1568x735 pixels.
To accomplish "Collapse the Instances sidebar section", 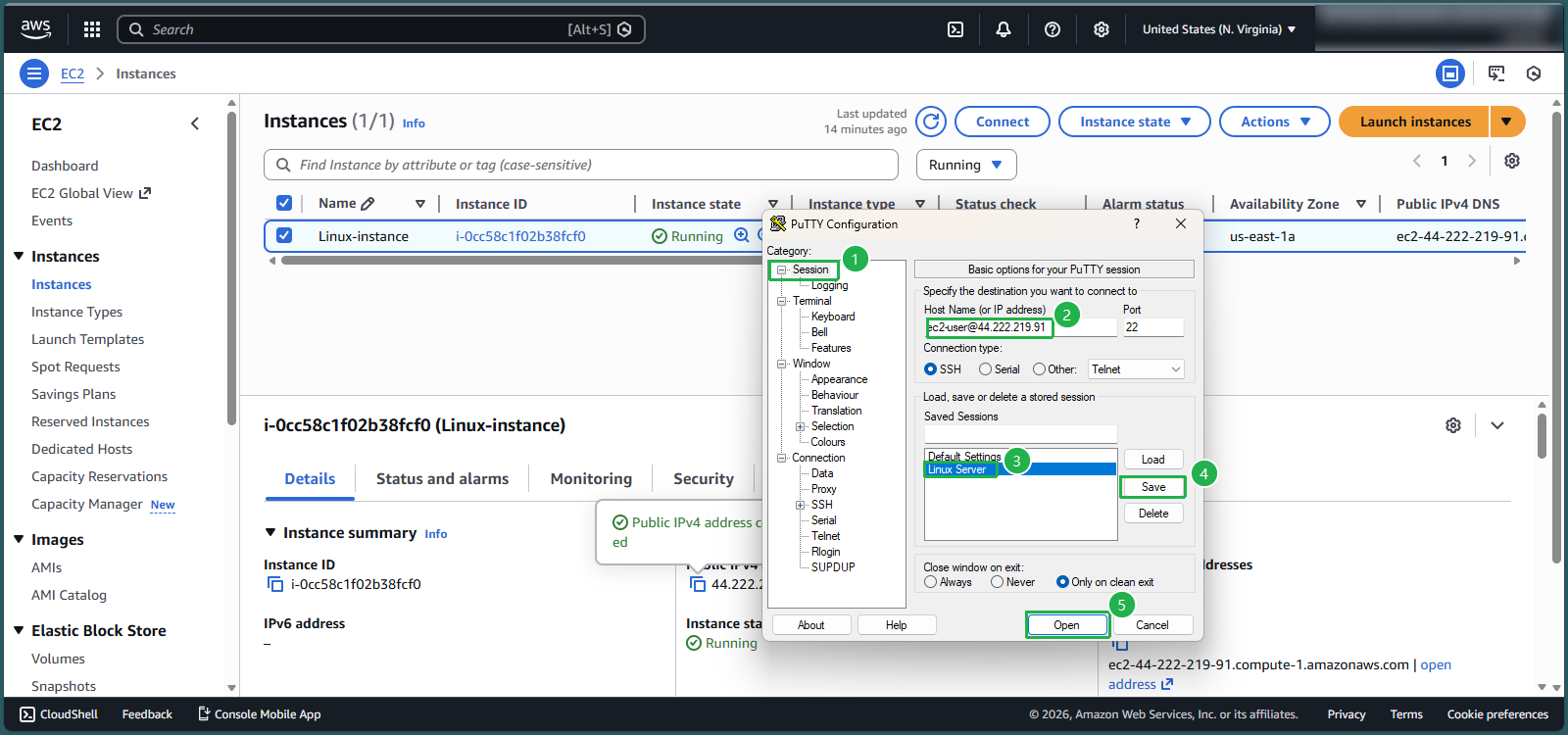I will click(x=19, y=256).
